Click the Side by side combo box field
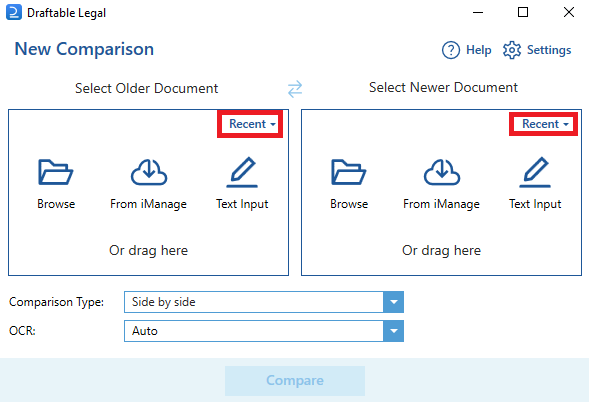 point(264,302)
